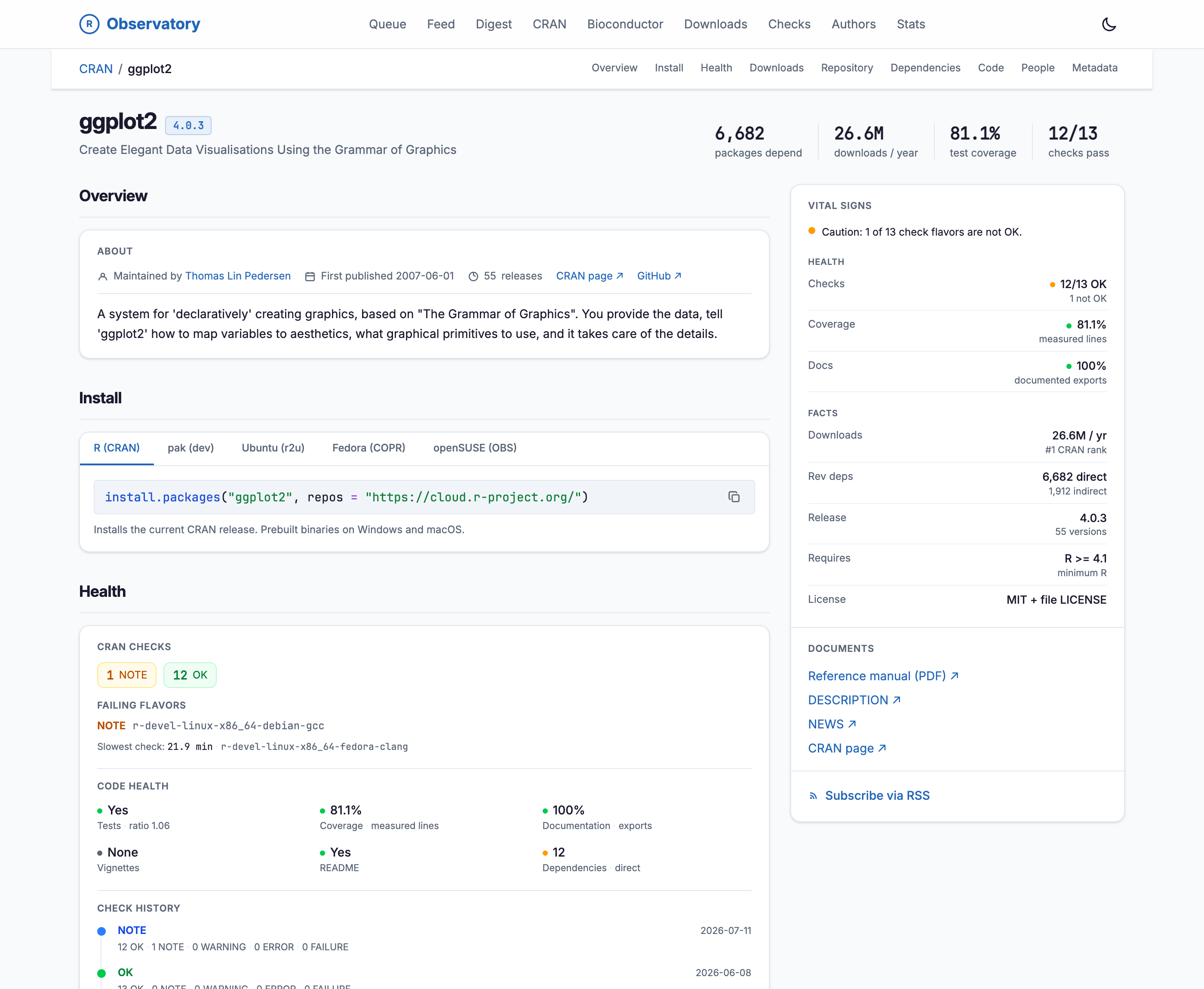Viewport: 1204px width, 989px height.
Task: Click the install.packages code line
Action: [x=346, y=497]
